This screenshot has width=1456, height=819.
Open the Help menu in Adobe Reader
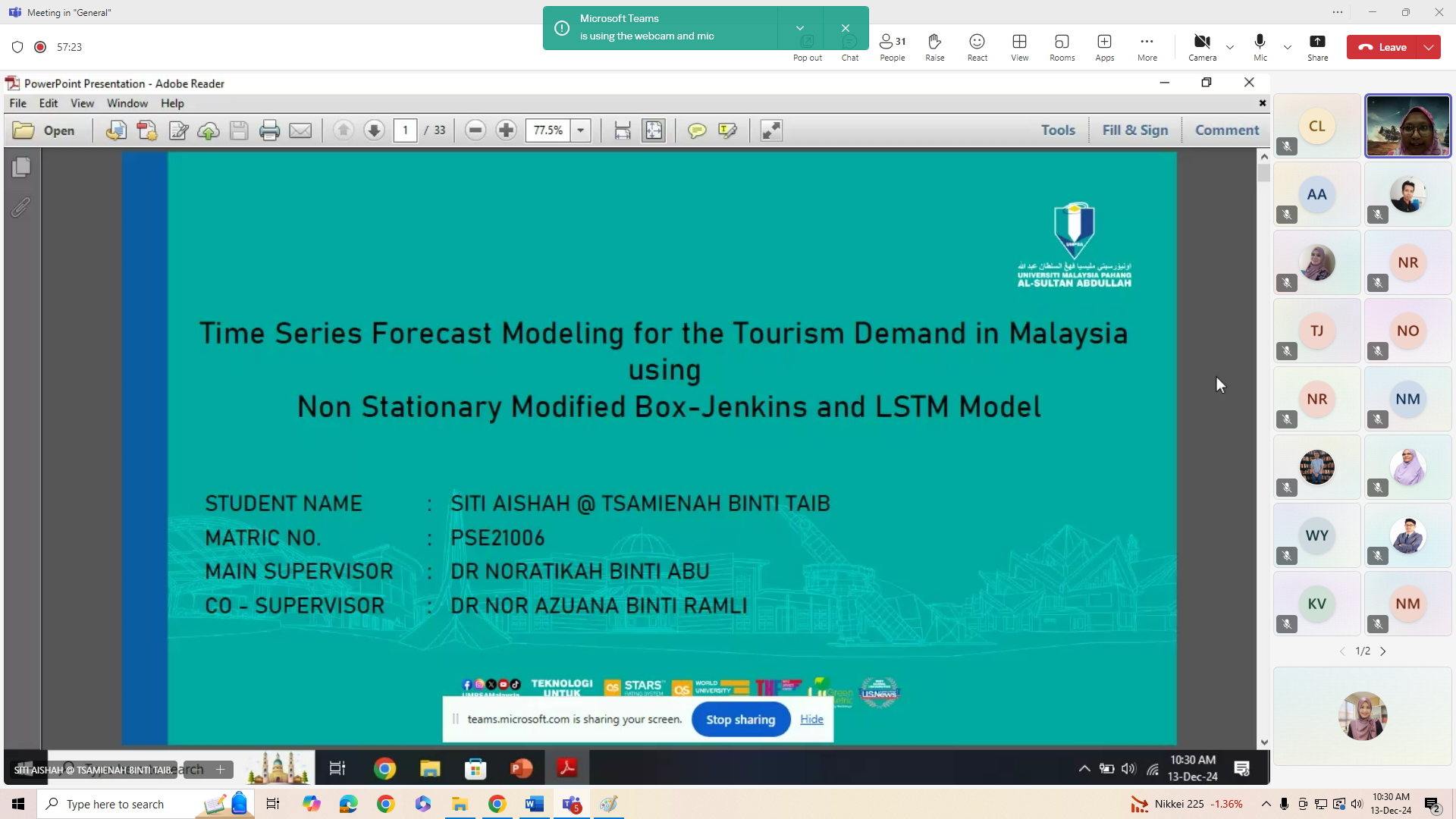click(x=172, y=103)
